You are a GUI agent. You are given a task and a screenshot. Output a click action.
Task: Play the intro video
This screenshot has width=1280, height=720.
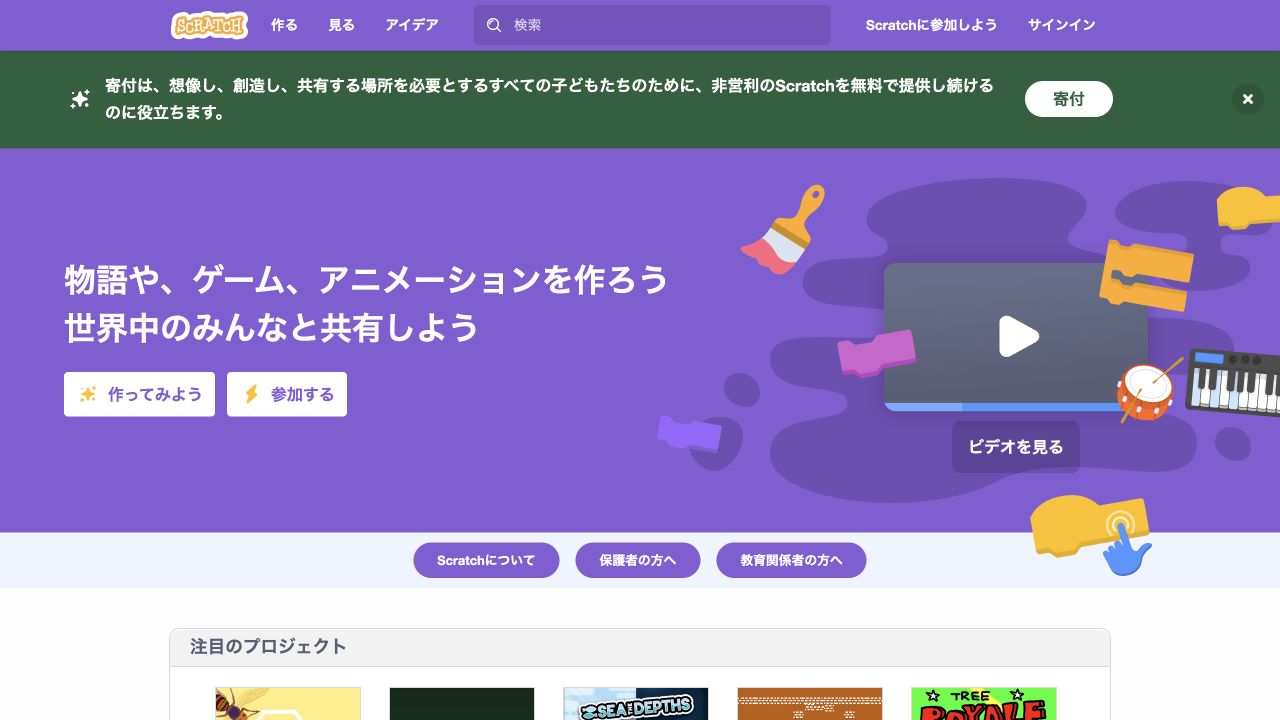pos(1019,336)
